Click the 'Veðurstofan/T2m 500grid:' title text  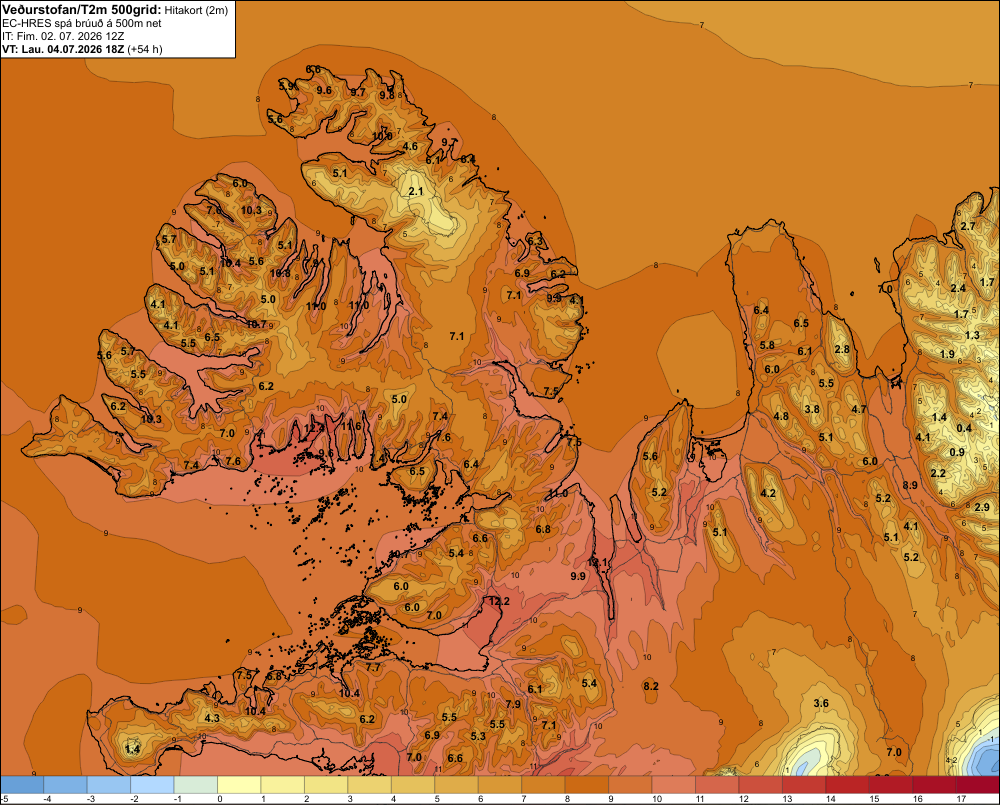[82, 10]
